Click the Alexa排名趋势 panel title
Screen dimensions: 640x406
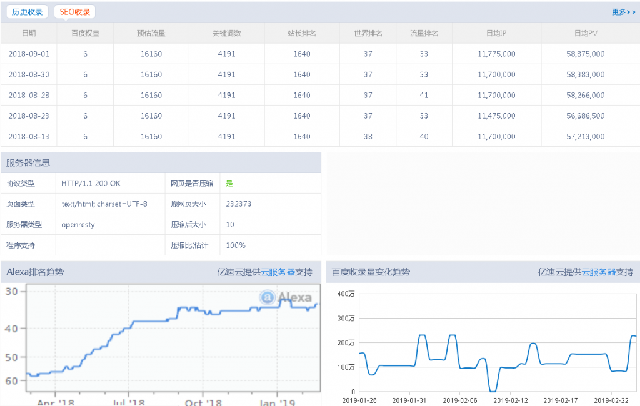tap(35, 271)
